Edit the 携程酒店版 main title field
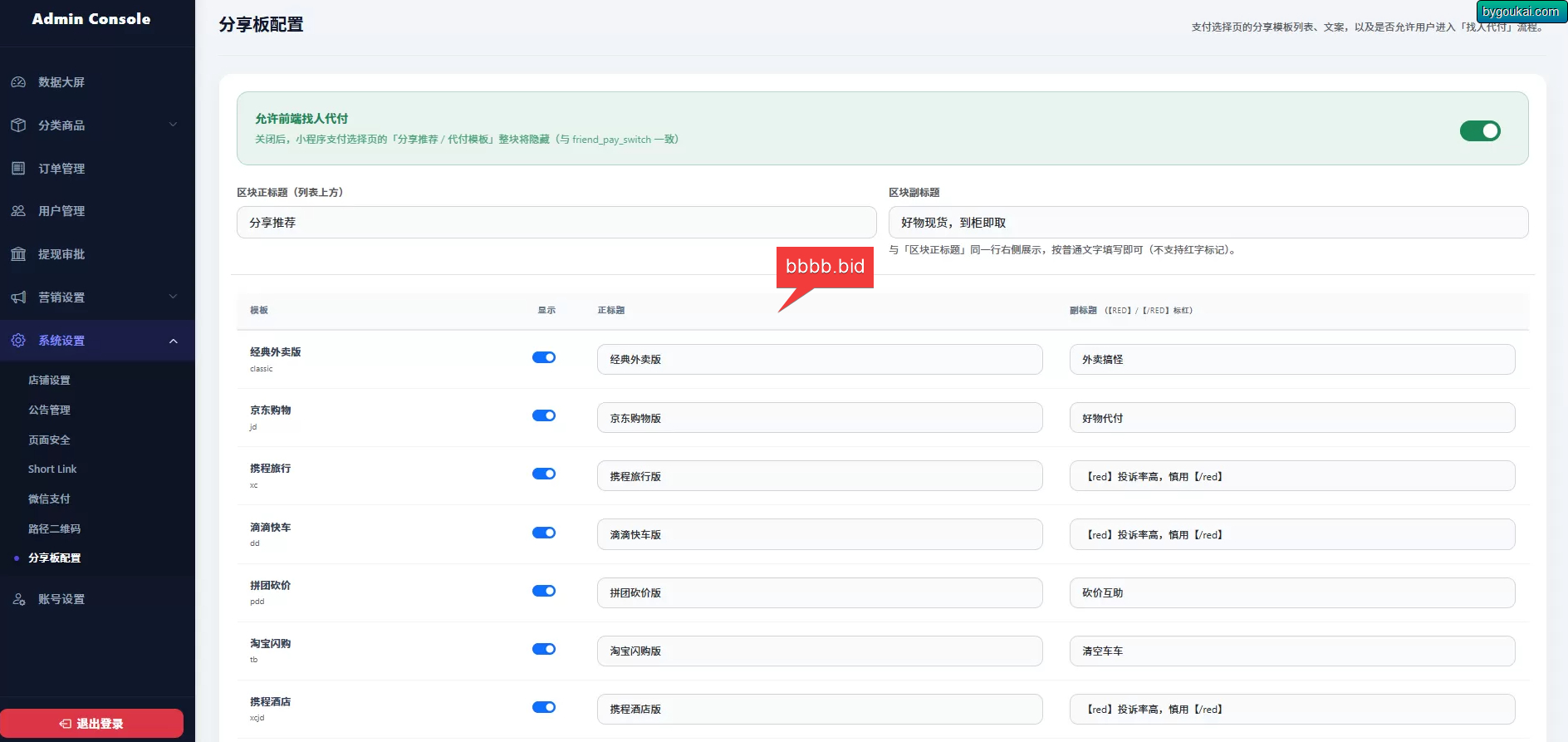This screenshot has width=1568, height=742. [x=820, y=709]
